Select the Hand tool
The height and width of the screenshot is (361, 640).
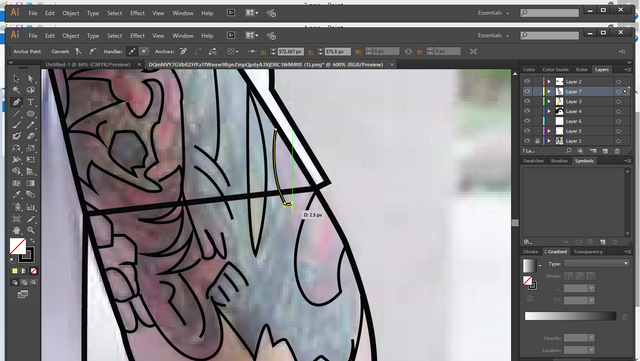coord(16,230)
